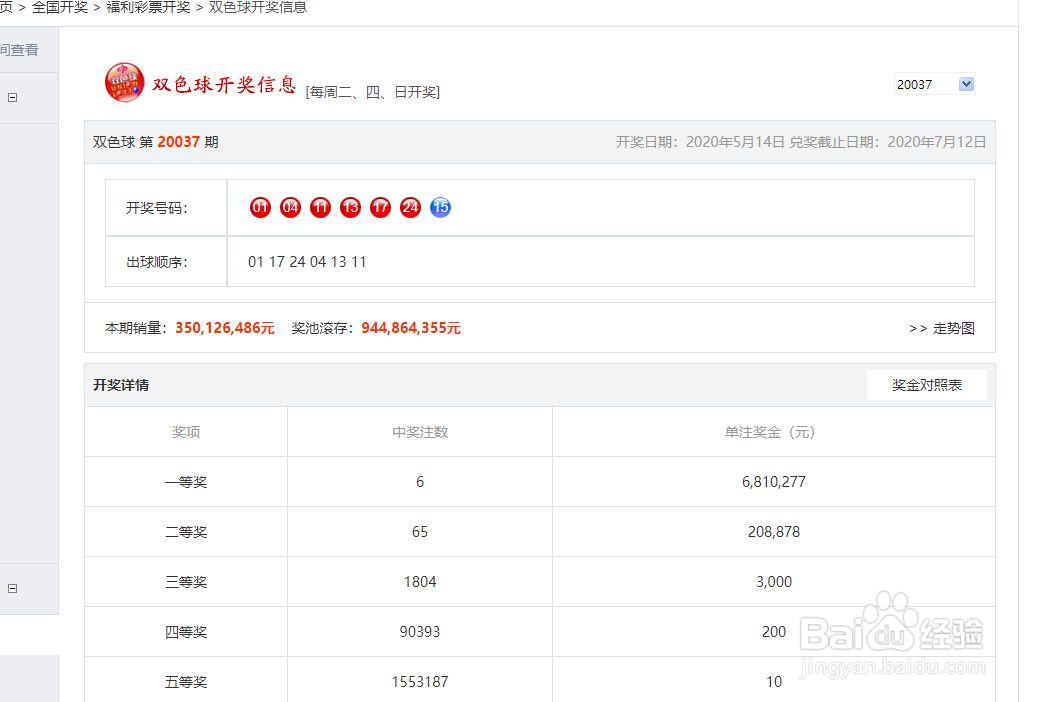
Task: Collapse the lower sidebar section with the minus box
Action: point(11,588)
